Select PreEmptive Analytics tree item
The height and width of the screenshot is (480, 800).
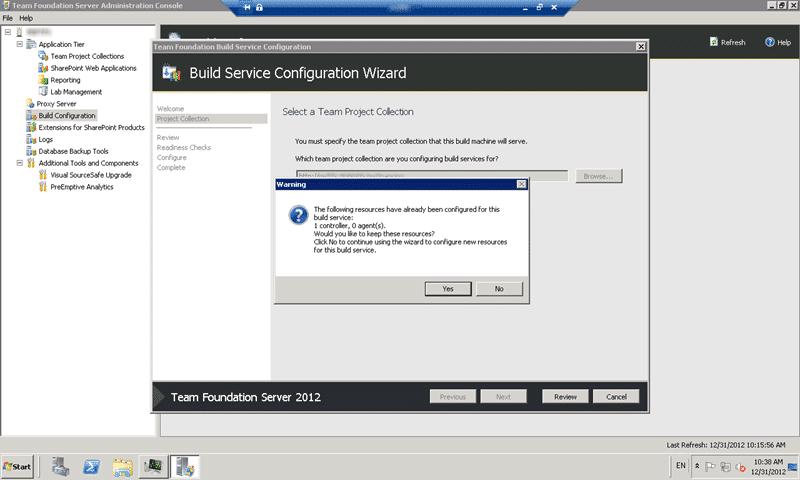(x=82, y=187)
